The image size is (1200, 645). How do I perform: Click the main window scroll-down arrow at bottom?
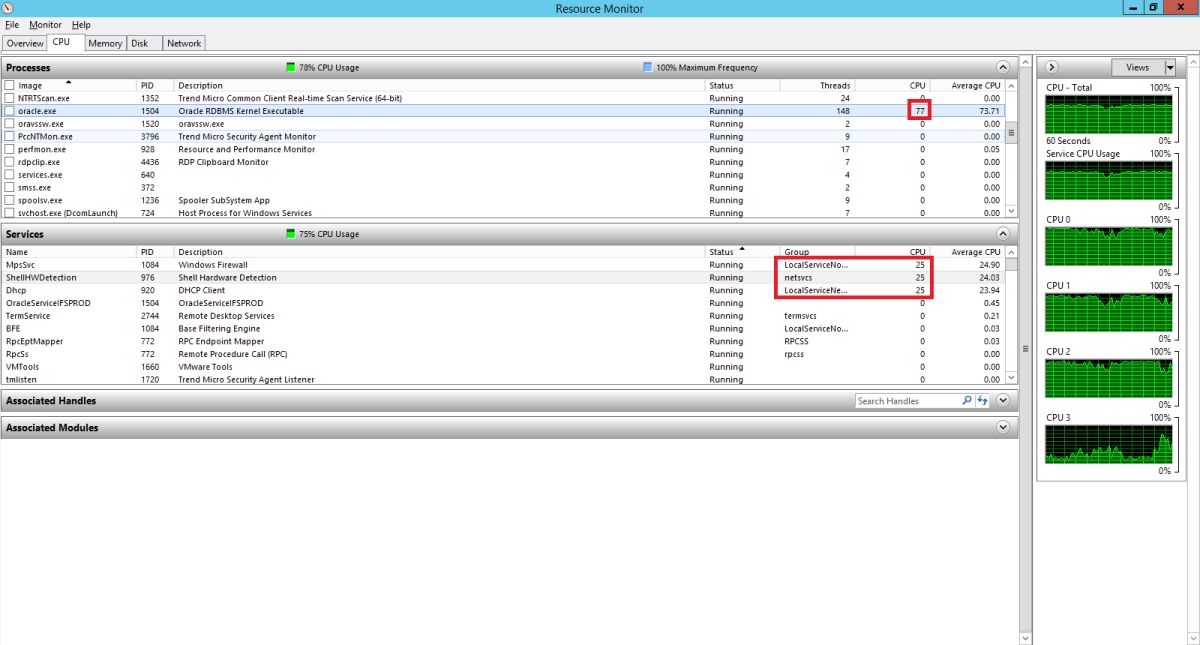coord(1025,638)
